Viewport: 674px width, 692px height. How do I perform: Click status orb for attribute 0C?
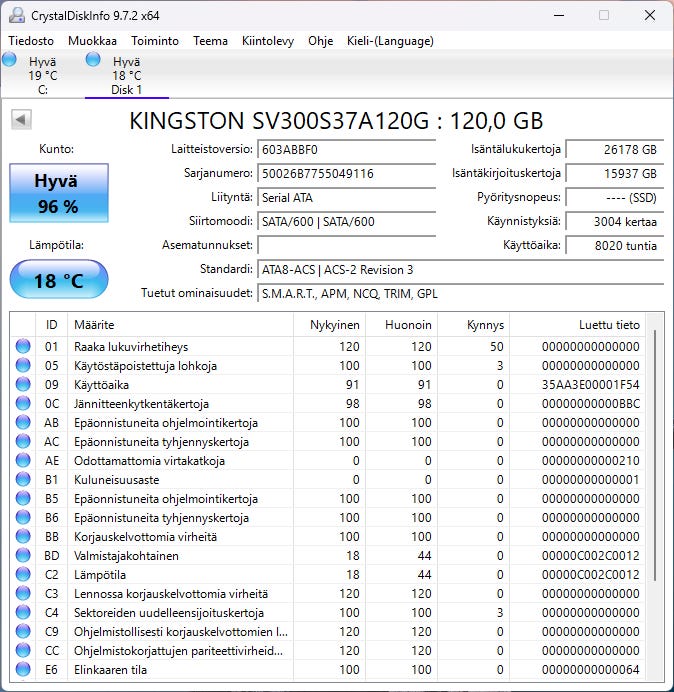23,403
